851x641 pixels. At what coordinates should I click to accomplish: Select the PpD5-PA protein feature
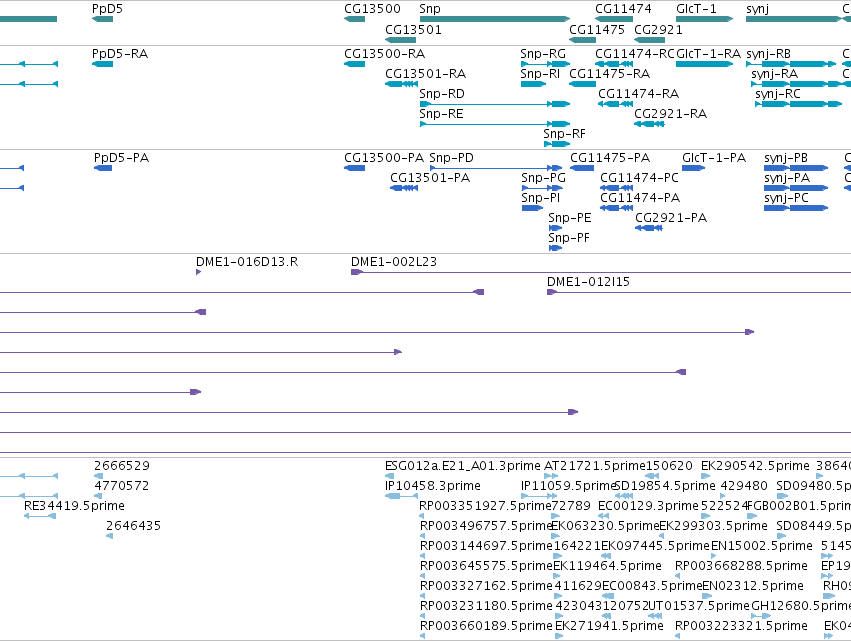point(103,168)
